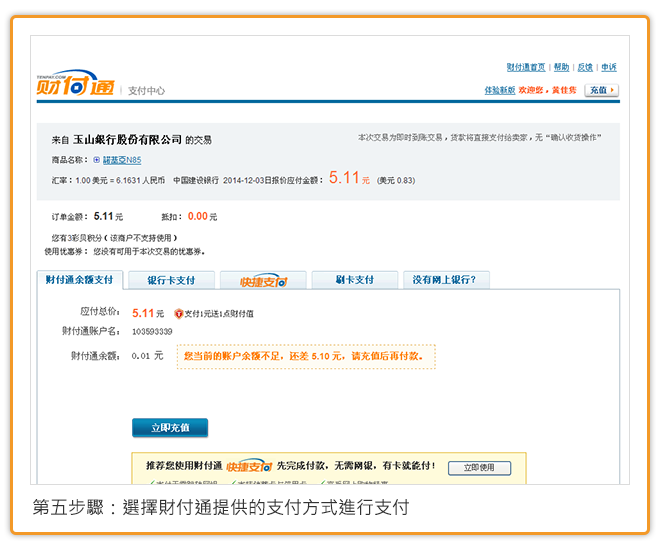Select the 财付通余额支付 tab
The image size is (660, 550).
(x=80, y=280)
